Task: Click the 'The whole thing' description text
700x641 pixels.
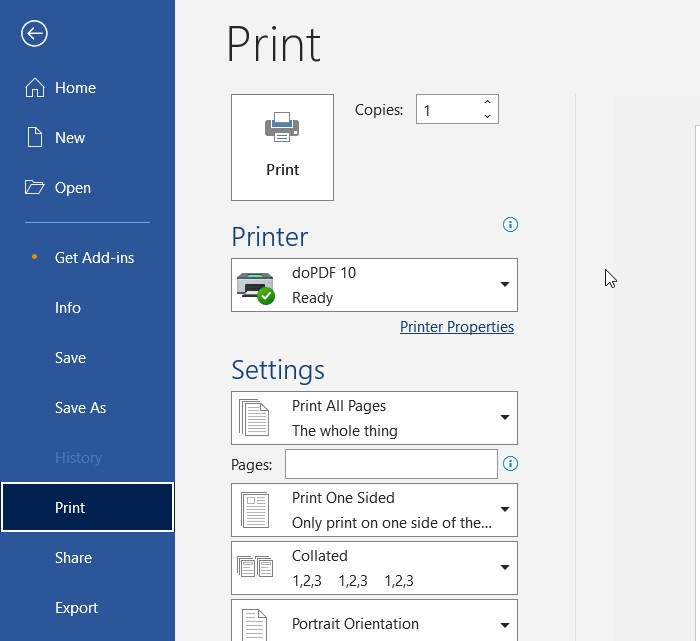Action: (345, 431)
